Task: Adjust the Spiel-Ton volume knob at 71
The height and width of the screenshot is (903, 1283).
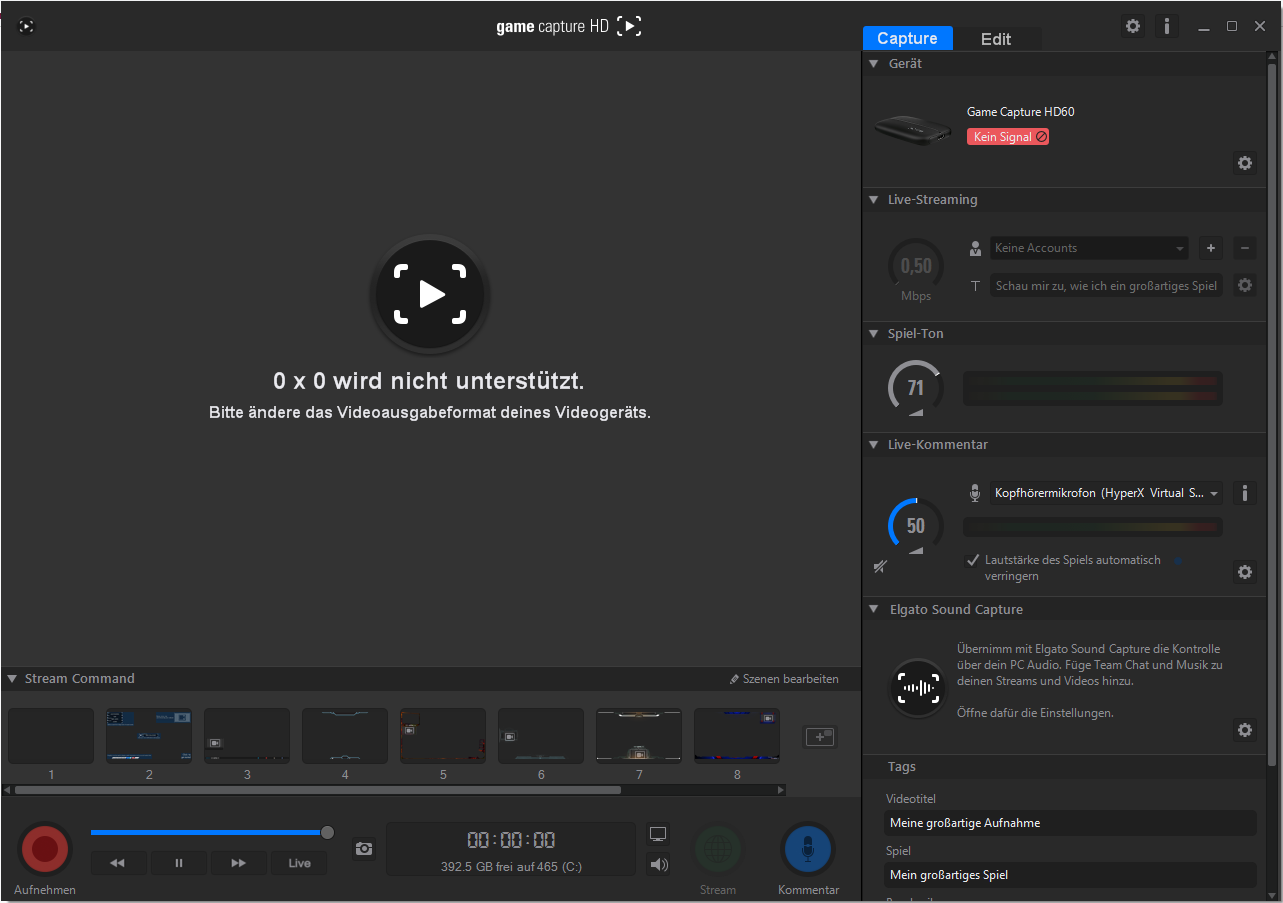Action: 915,388
